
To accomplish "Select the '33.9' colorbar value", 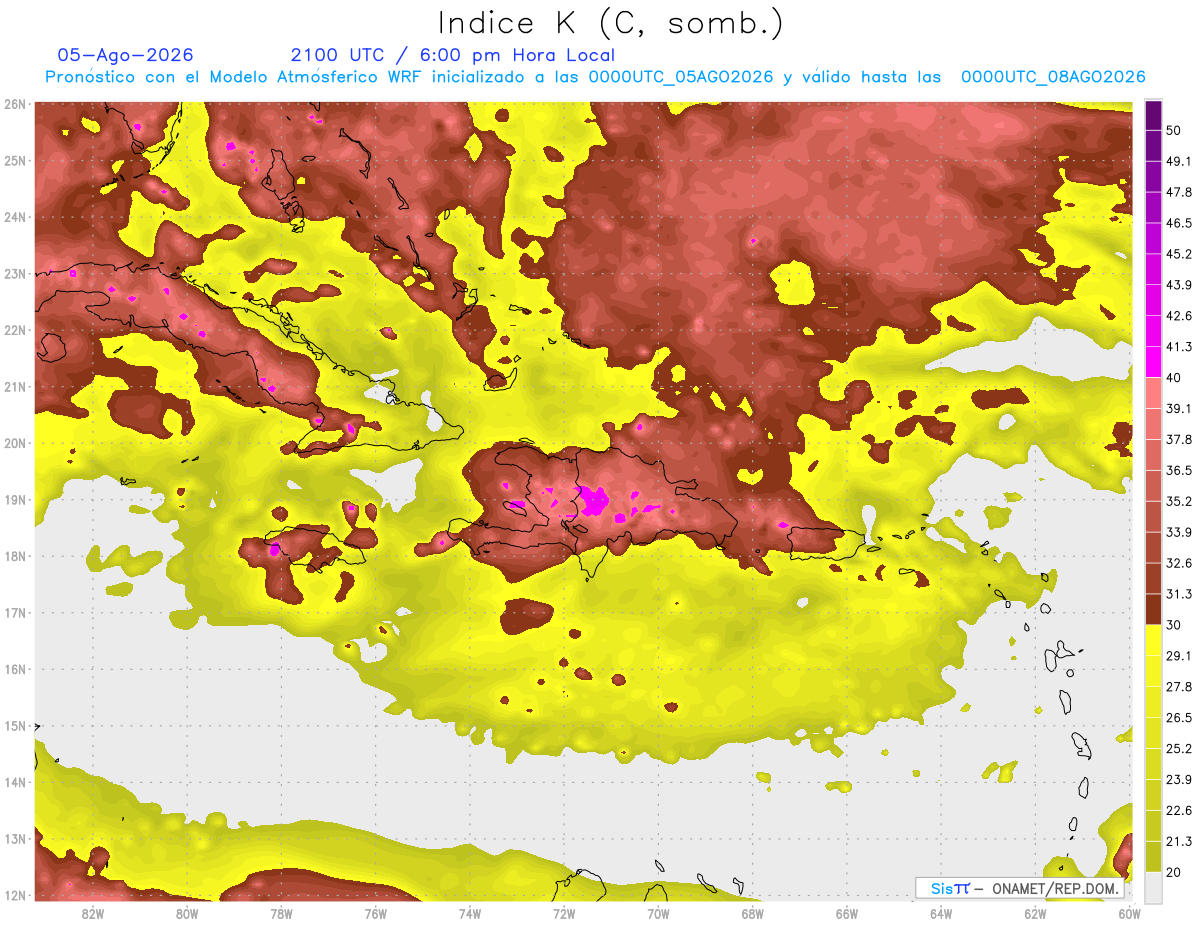I will tap(1178, 532).
